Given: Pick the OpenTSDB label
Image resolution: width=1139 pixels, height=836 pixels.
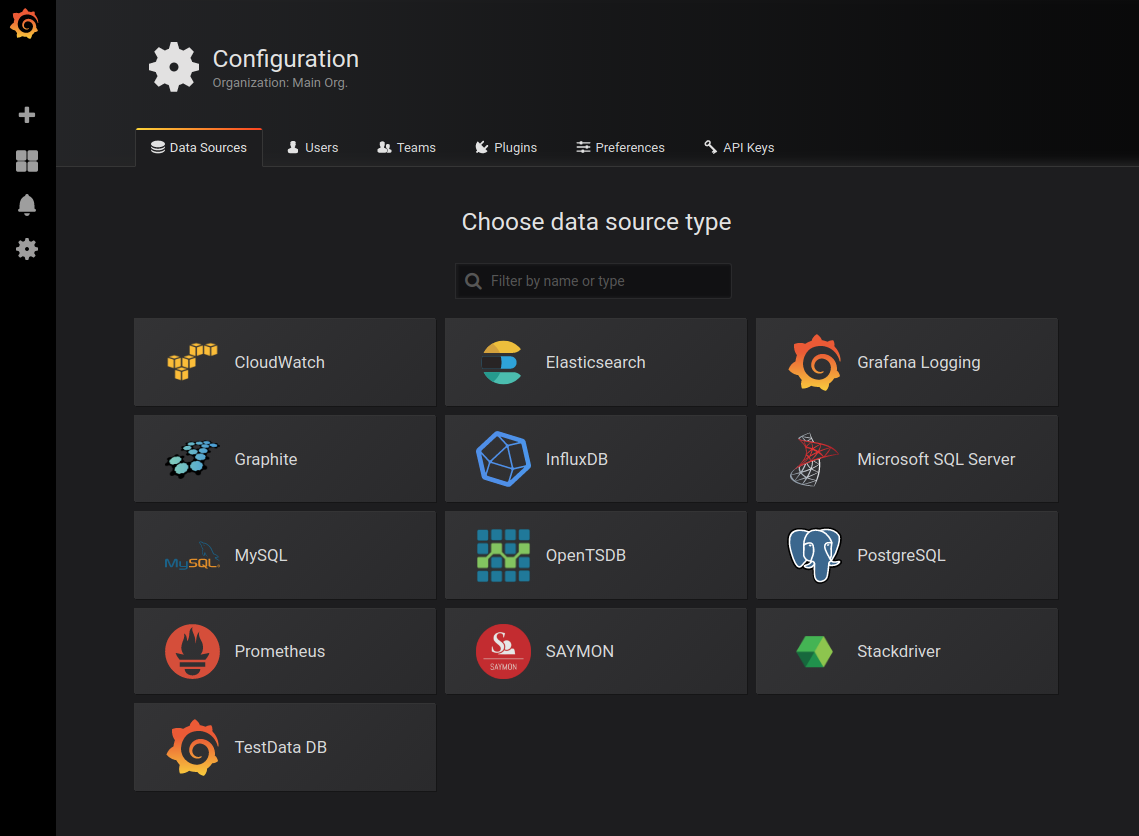Looking at the screenshot, I should click(585, 556).
